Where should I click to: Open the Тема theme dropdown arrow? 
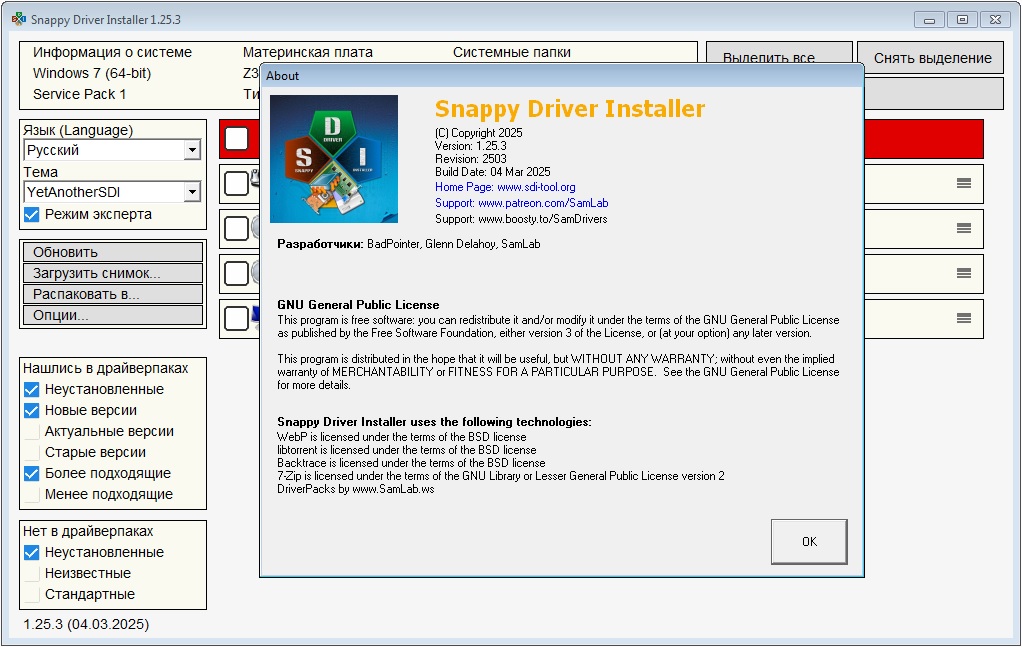[192, 192]
